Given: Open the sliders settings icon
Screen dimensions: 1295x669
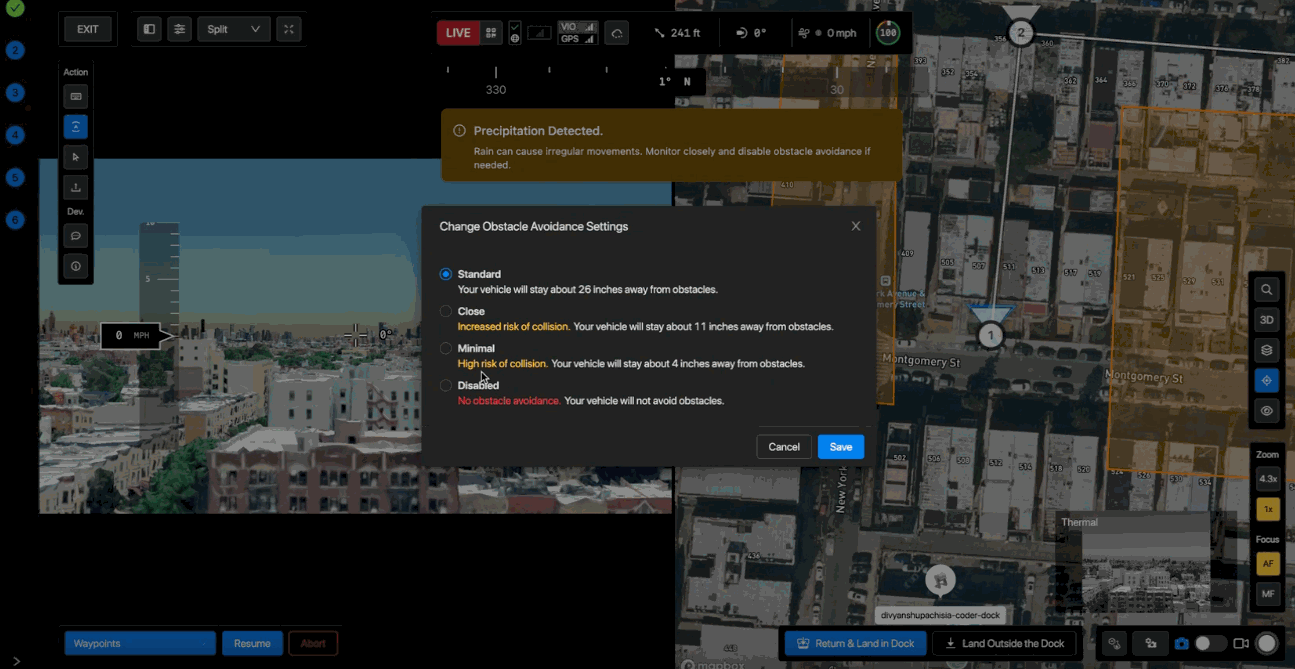Looking at the screenshot, I should (x=179, y=29).
